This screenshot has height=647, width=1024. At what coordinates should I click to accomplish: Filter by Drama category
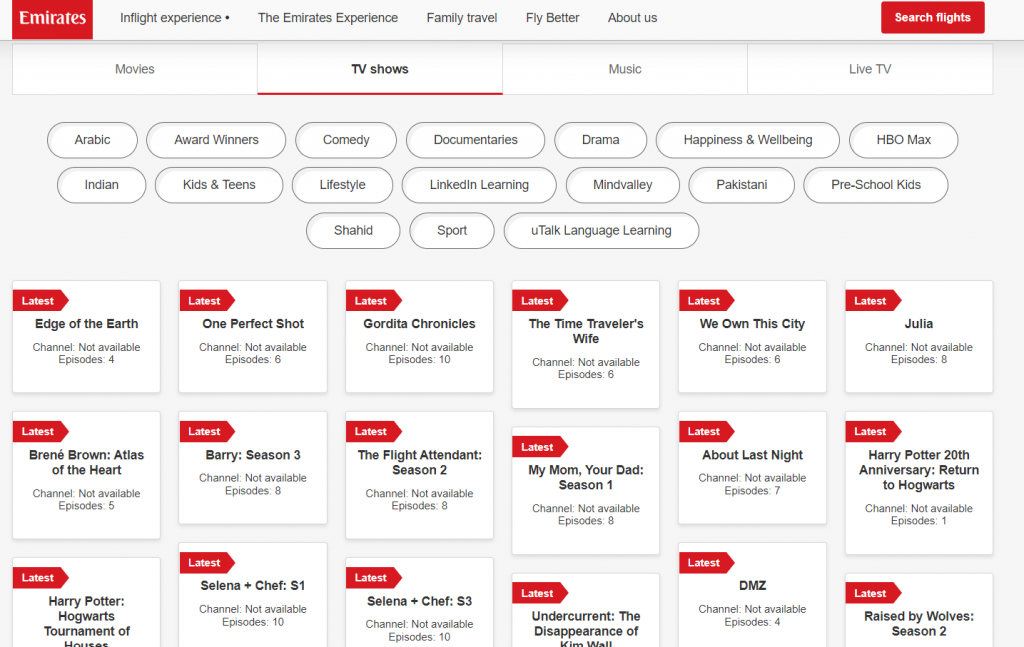601,140
